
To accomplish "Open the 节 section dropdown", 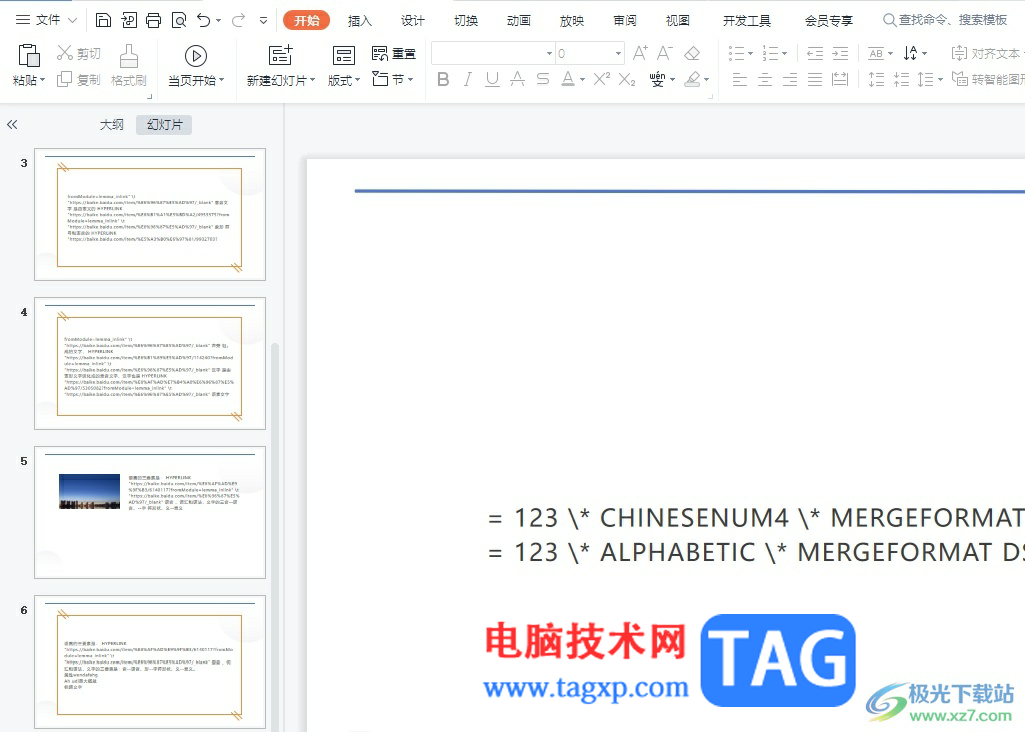I will click(x=393, y=80).
